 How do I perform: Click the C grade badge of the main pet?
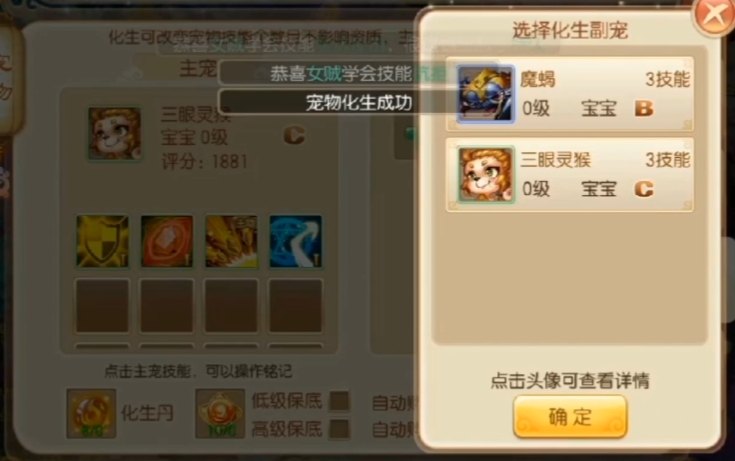(294, 136)
